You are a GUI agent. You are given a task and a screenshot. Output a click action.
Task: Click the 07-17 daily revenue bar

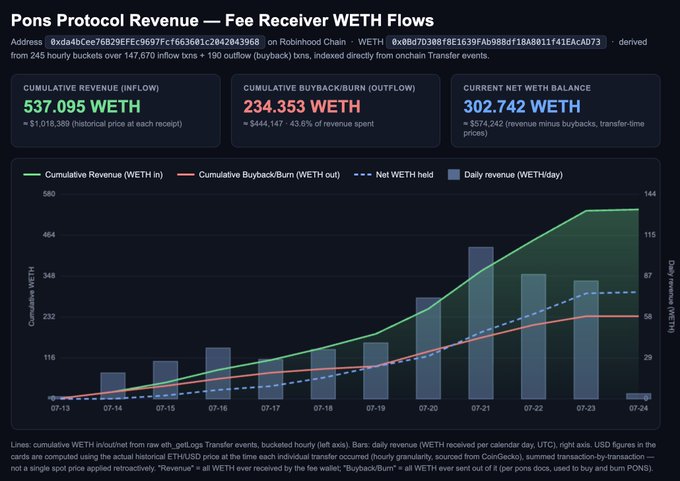click(x=271, y=379)
